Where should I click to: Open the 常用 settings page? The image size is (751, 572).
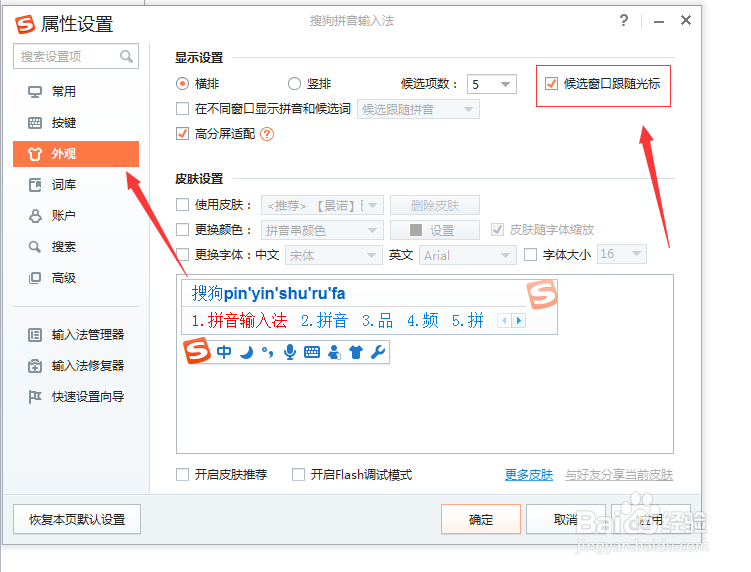click(x=76, y=92)
